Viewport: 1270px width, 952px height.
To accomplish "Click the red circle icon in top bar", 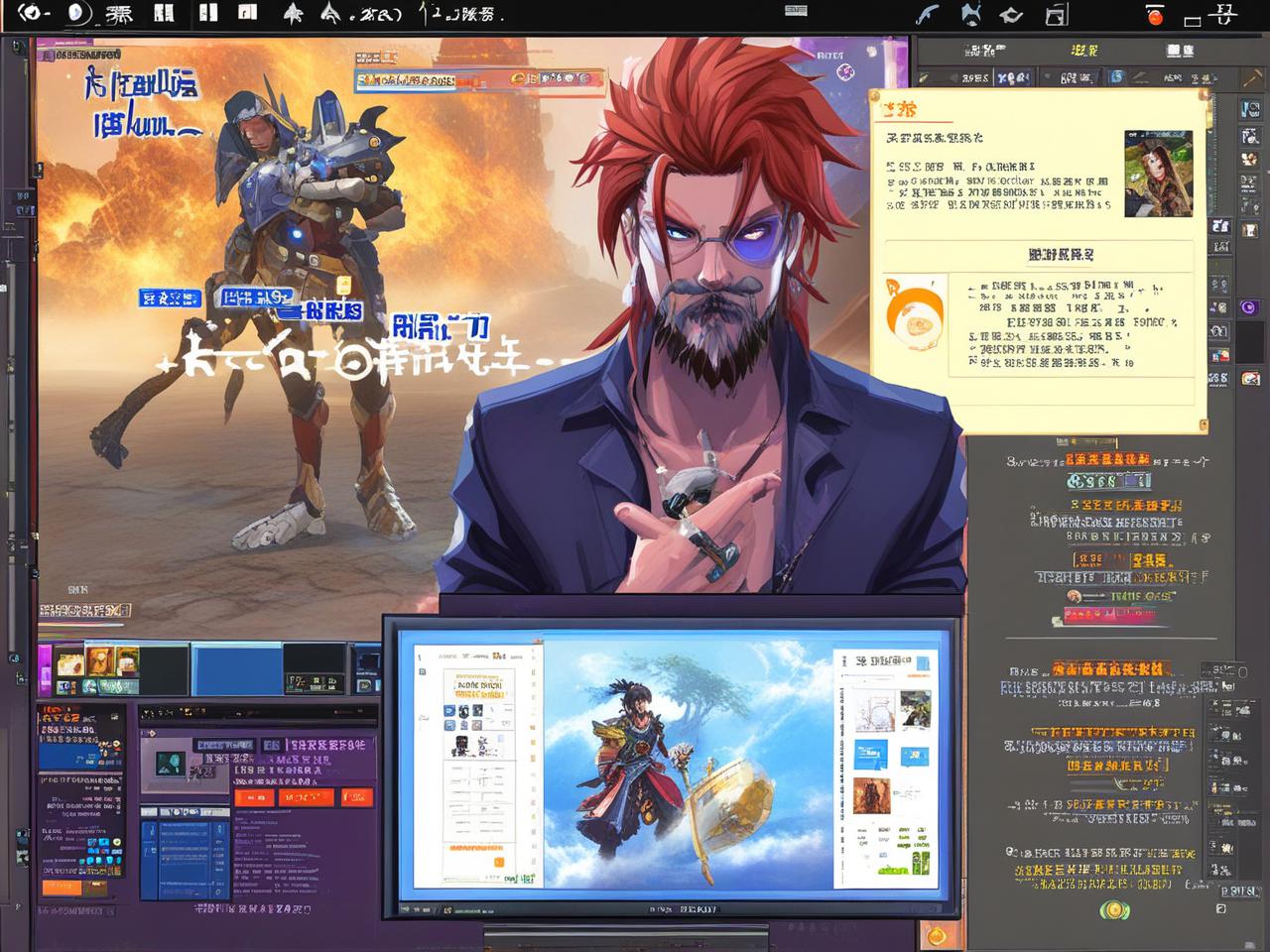I will (x=1155, y=16).
